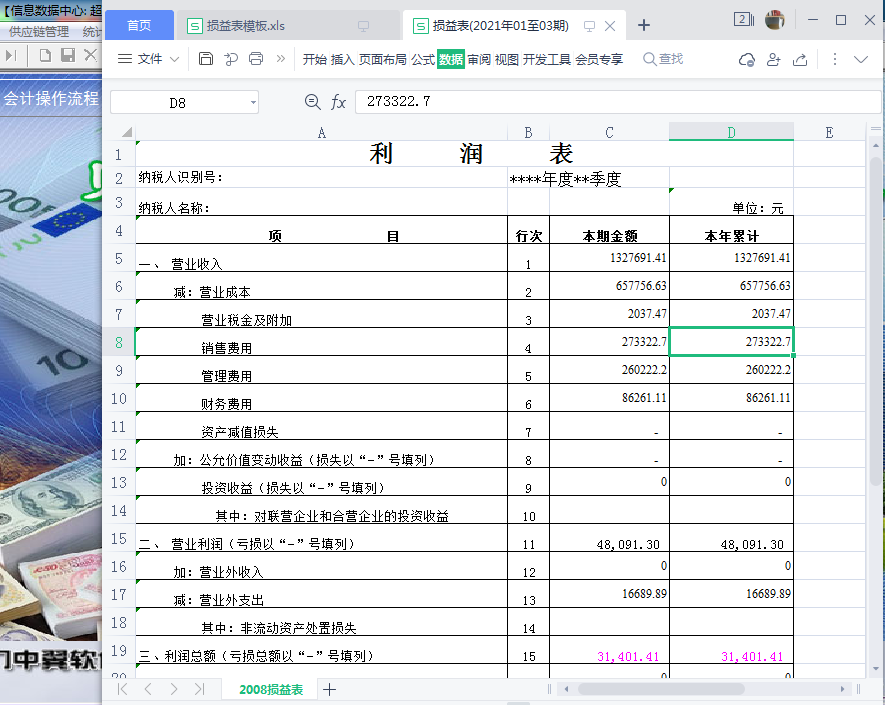885x705 pixels.
Task: Click cell C6 value 657756.63
Action: tap(609, 286)
